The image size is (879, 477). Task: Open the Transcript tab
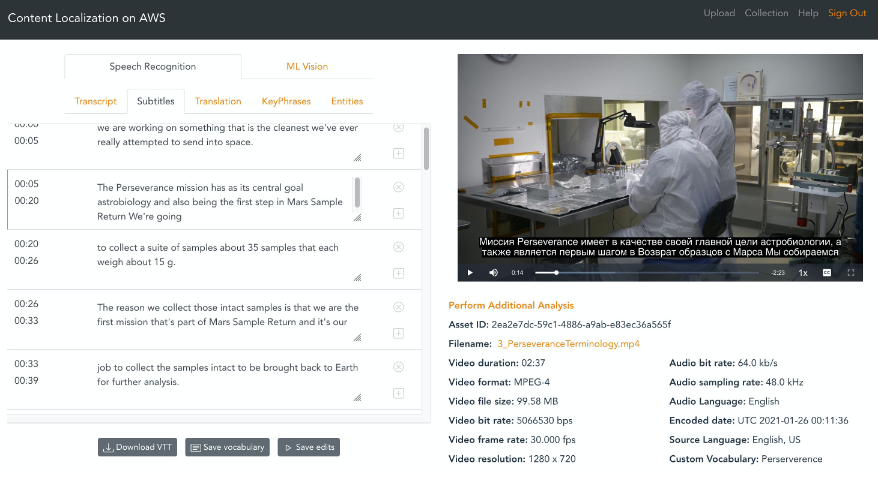tap(96, 101)
